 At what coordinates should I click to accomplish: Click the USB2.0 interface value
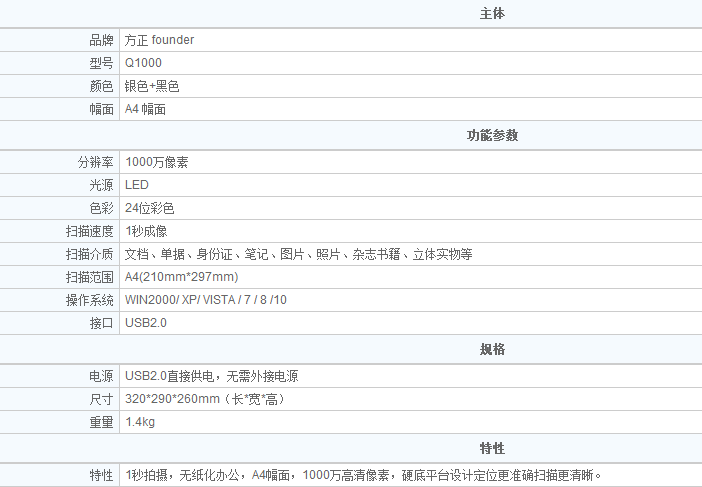[x=146, y=323]
